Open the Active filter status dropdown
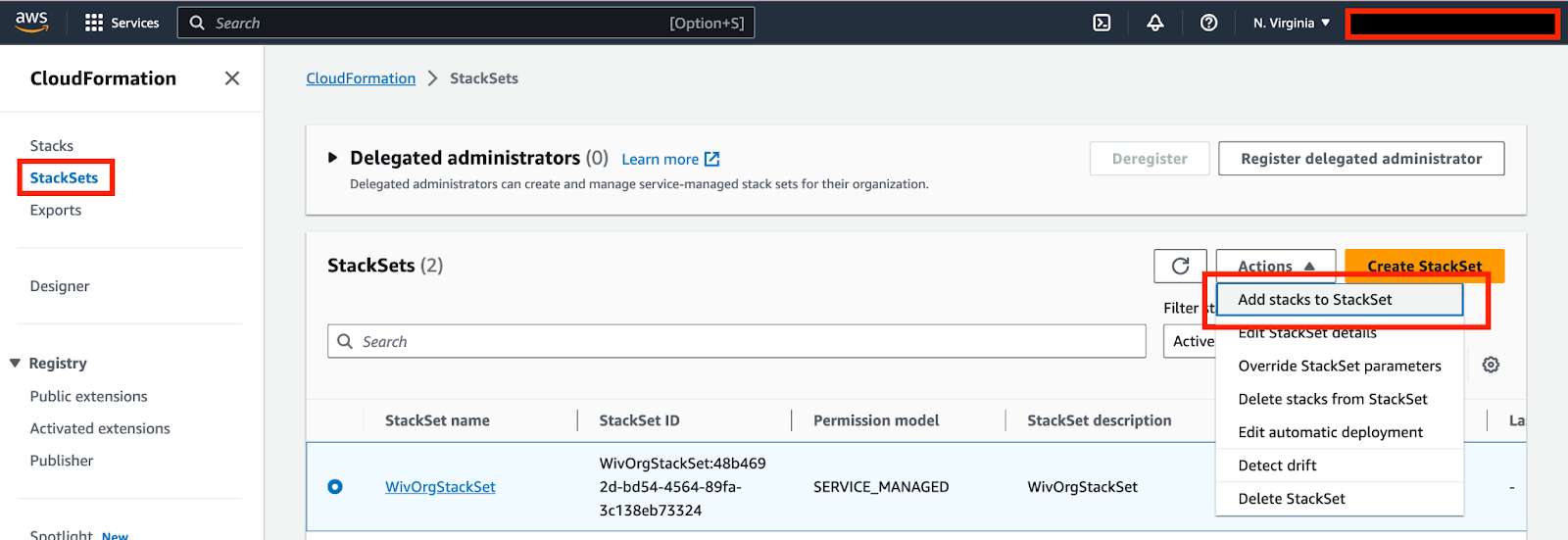This screenshot has width=1568, height=540. click(x=1190, y=341)
